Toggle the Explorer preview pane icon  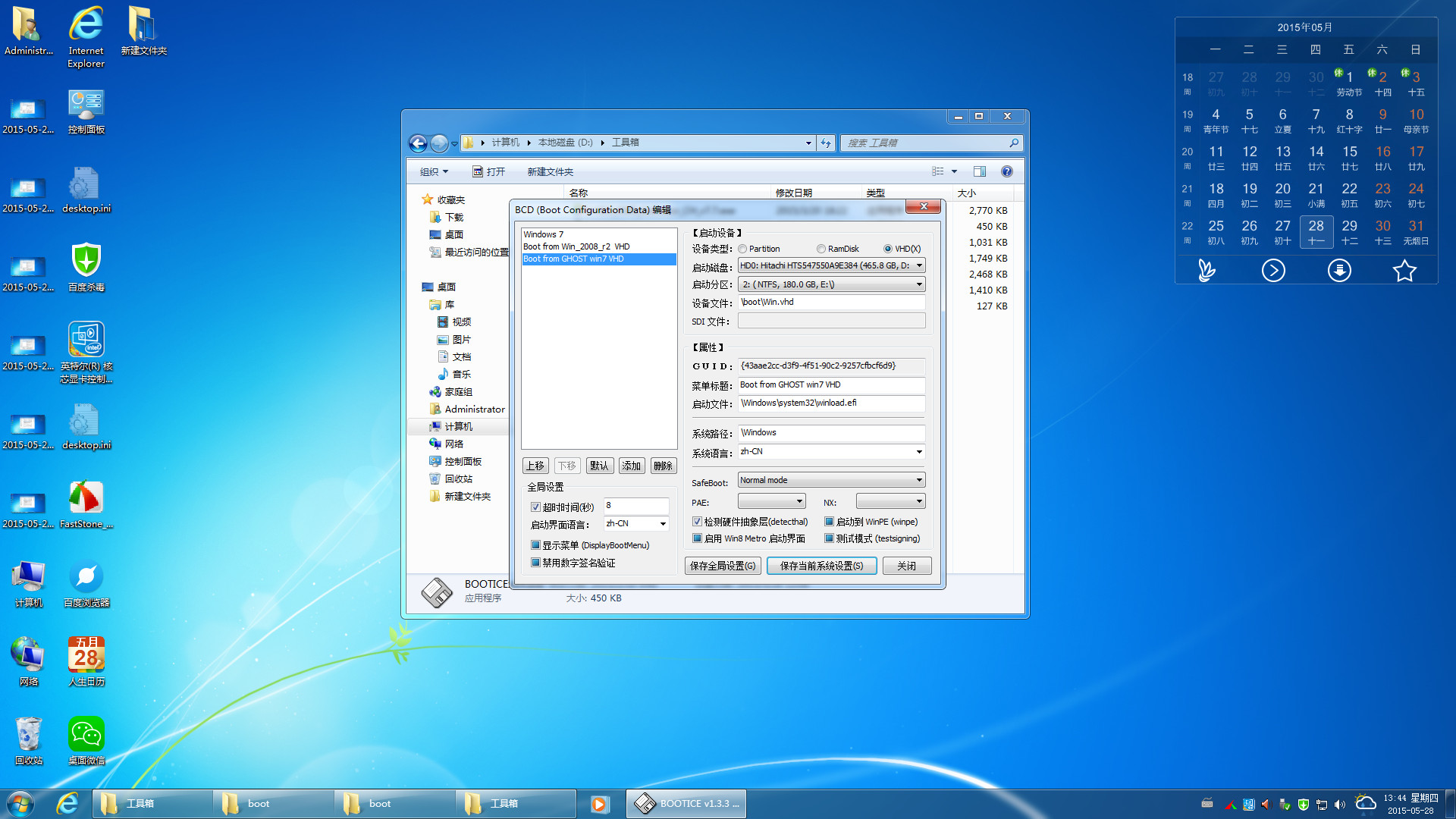click(980, 171)
